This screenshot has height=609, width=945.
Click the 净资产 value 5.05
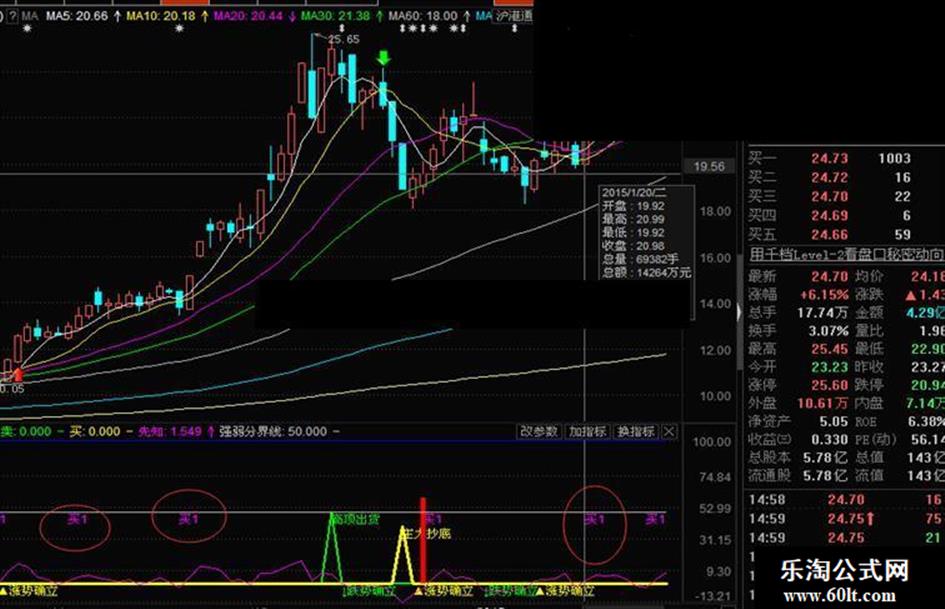tap(834, 421)
